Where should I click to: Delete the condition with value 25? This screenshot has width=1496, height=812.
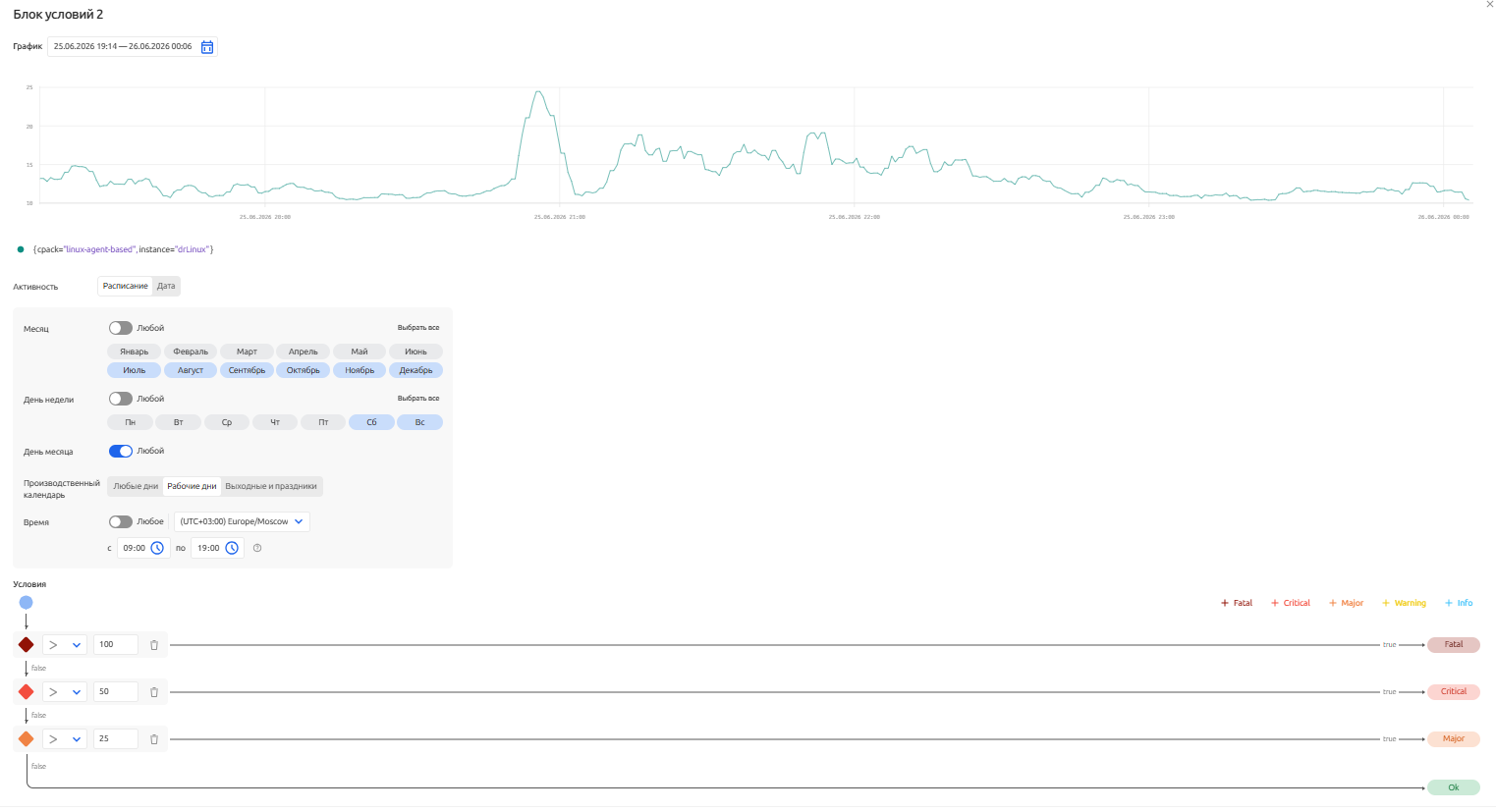[x=154, y=739]
